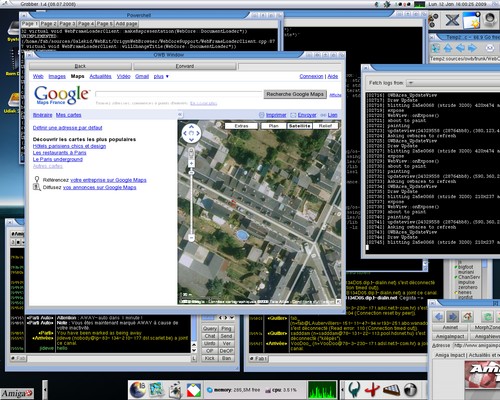Click the OWB Window URL field

[x=290, y=66]
